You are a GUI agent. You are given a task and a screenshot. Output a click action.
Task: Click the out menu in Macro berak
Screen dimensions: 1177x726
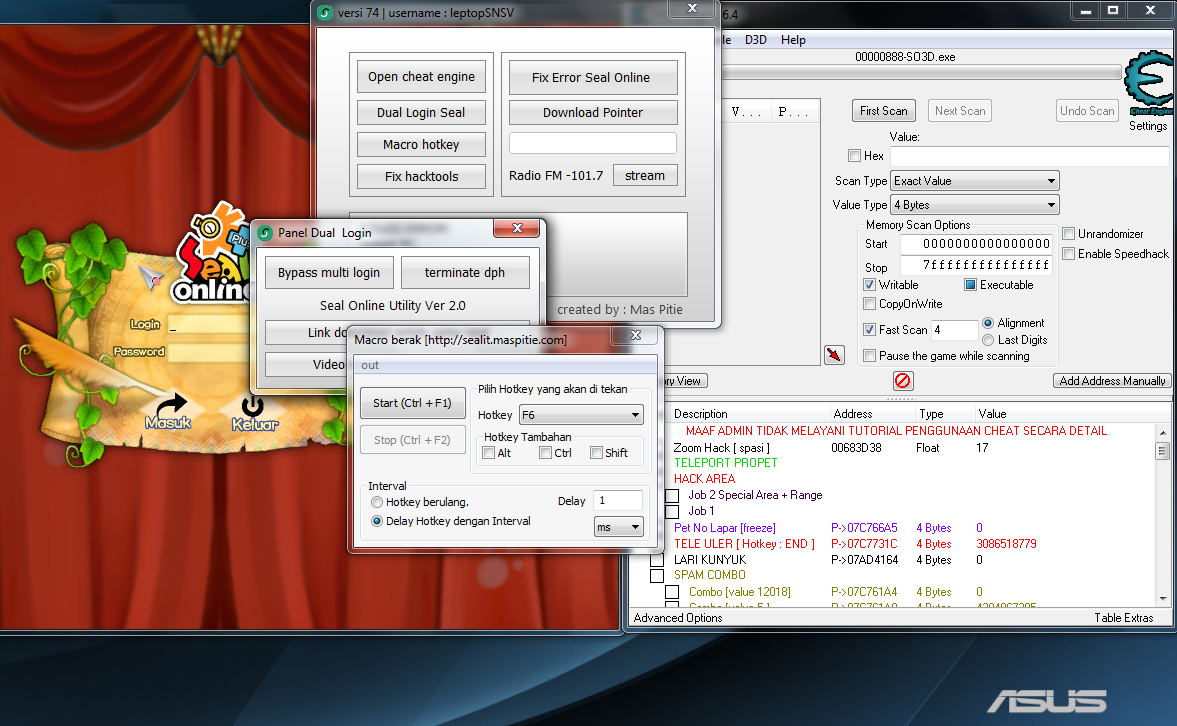point(370,365)
